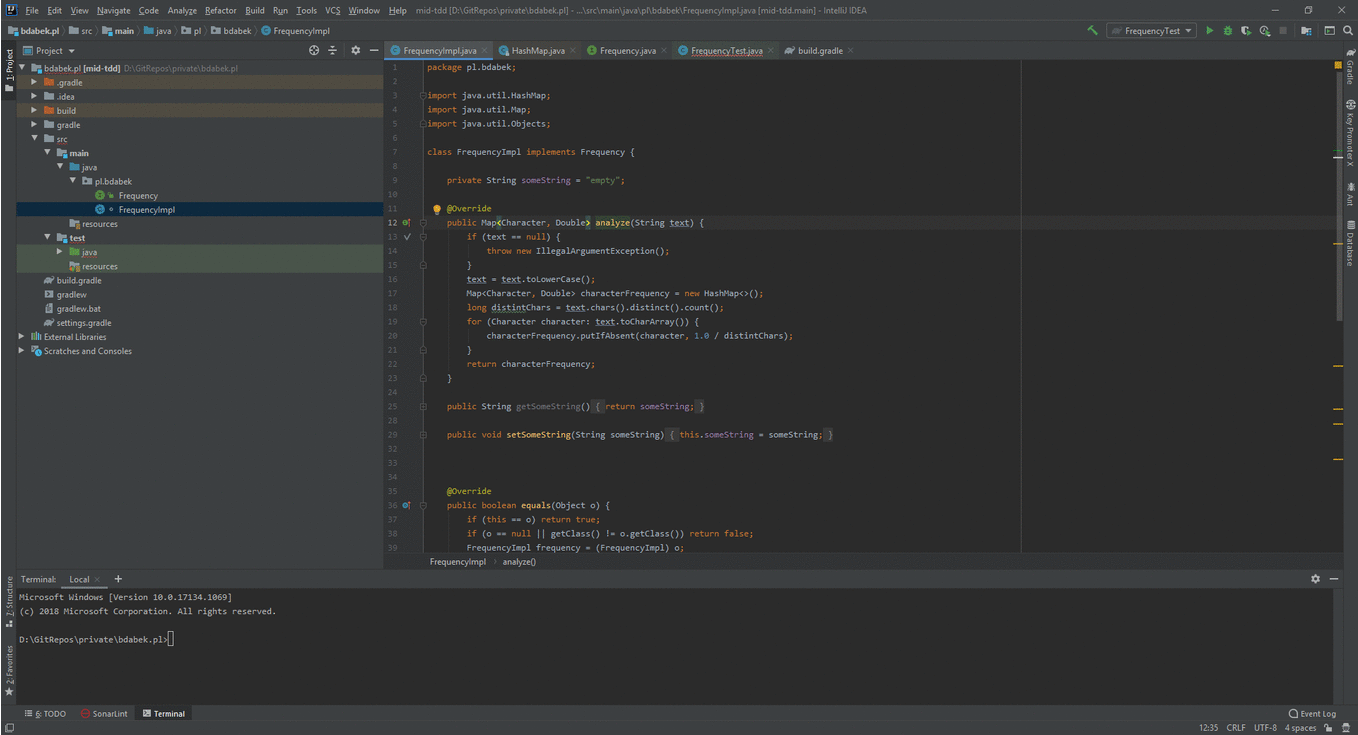The width and height of the screenshot is (1358, 735).
Task: Toggle the 1: Project side tab
Action: point(9,70)
